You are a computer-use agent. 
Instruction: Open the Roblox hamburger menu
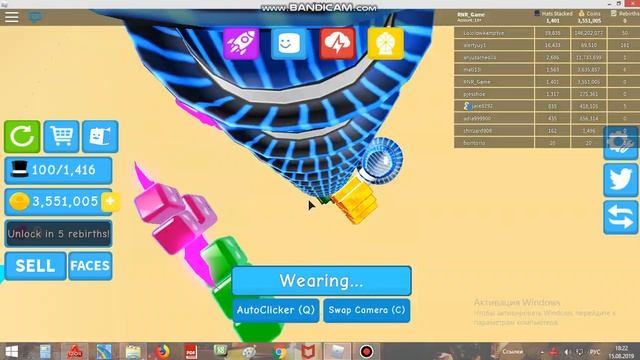pyautogui.click(x=11, y=17)
